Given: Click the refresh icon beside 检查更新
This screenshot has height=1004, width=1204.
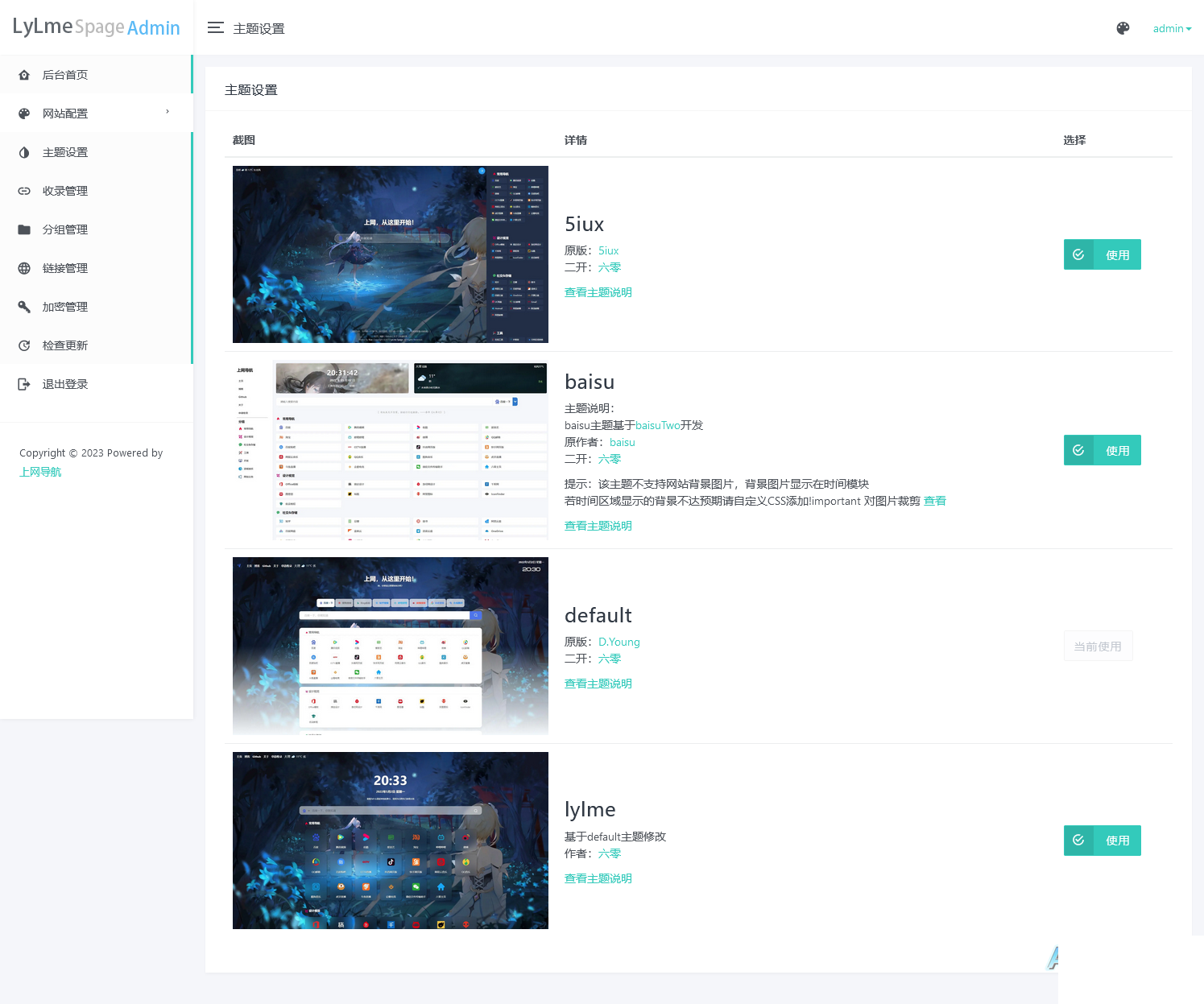Looking at the screenshot, I should [24, 345].
